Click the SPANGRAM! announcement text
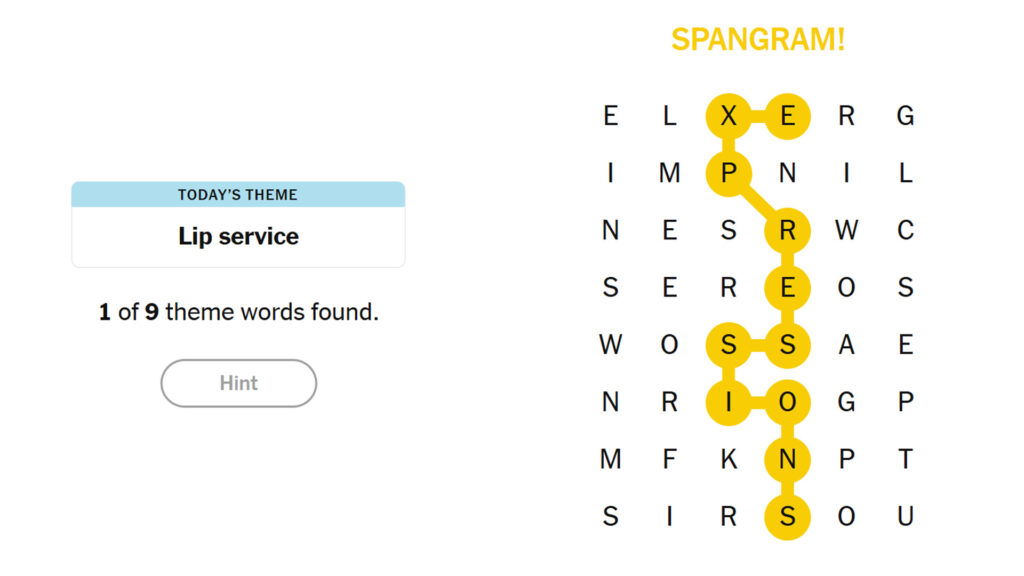1024x576 pixels. point(759,39)
